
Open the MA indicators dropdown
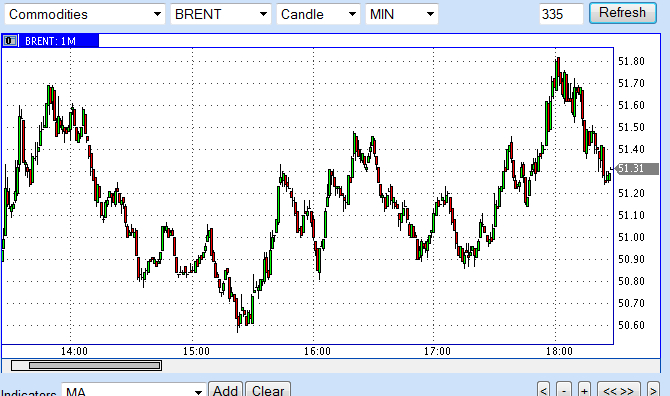pos(134,391)
